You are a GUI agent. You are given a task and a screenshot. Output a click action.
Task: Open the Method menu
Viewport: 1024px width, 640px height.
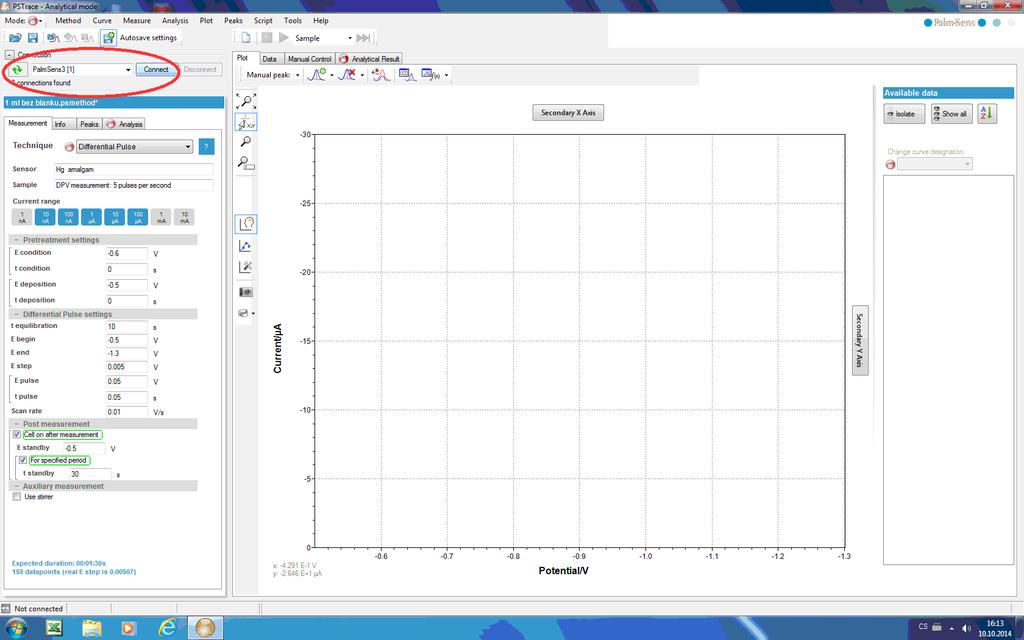point(68,21)
